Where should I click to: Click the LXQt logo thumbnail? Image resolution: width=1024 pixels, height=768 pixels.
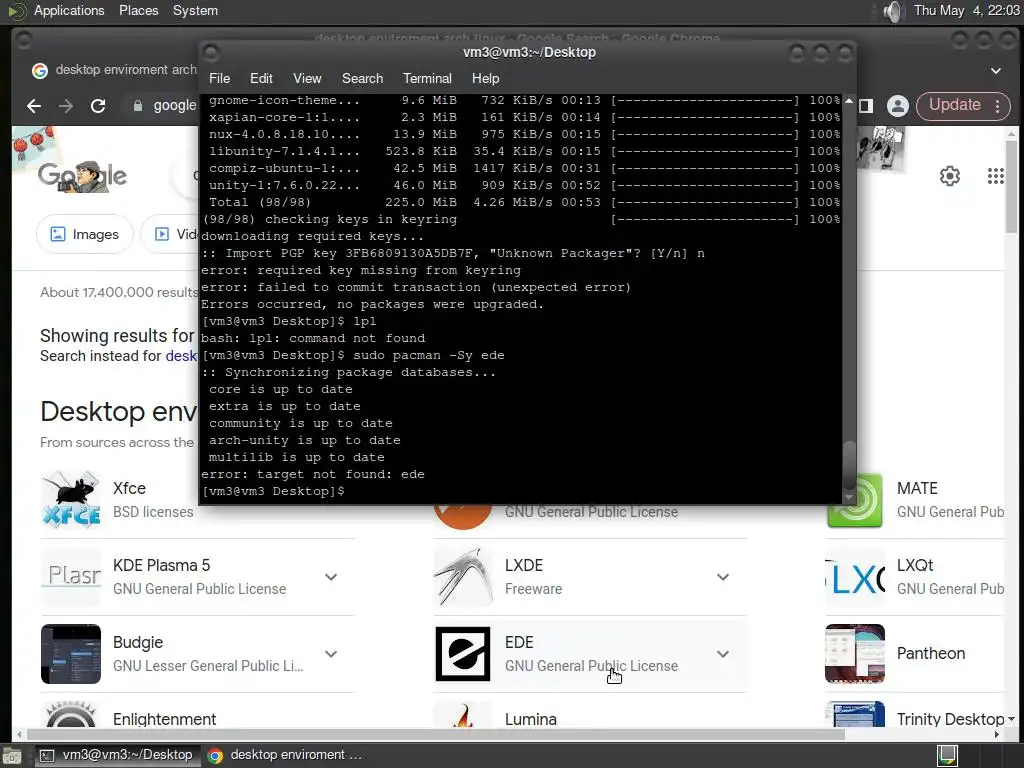pos(854,577)
